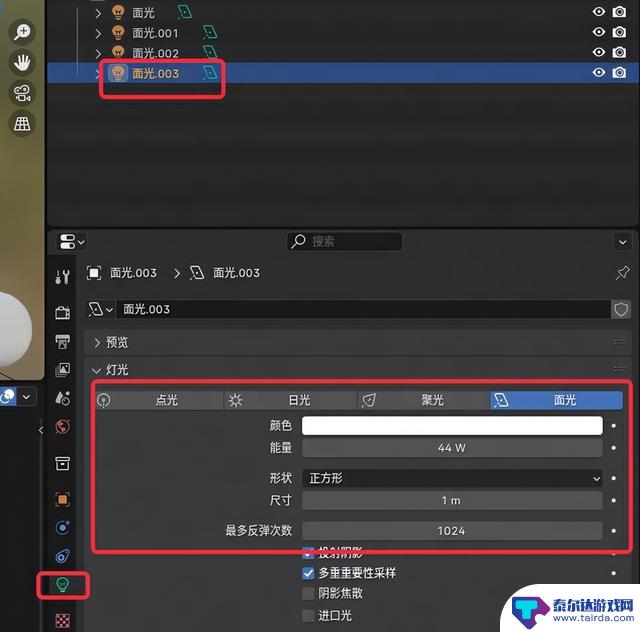Click light object icon of 面光.002
This screenshot has width=640, height=632.
[x=118, y=52]
